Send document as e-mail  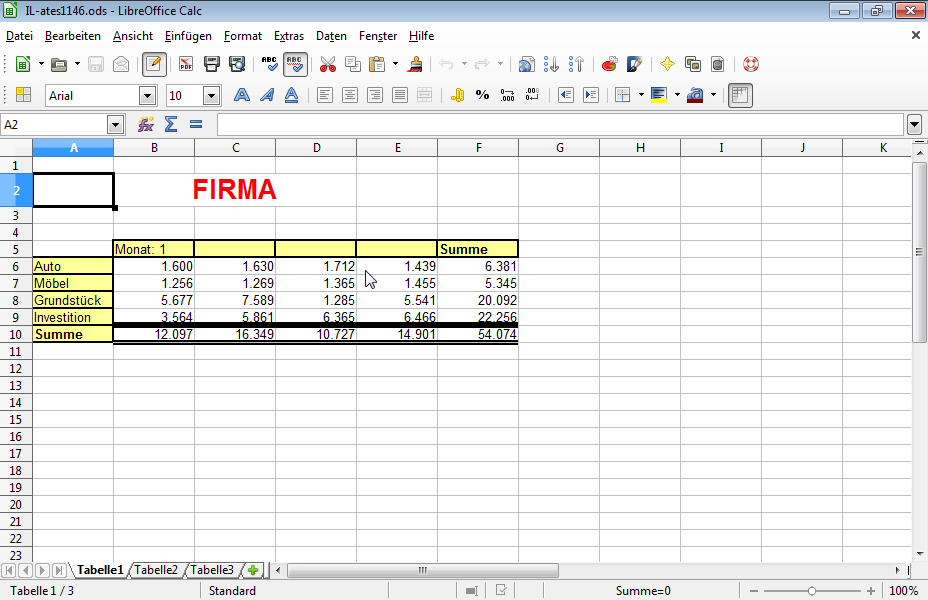coord(121,64)
